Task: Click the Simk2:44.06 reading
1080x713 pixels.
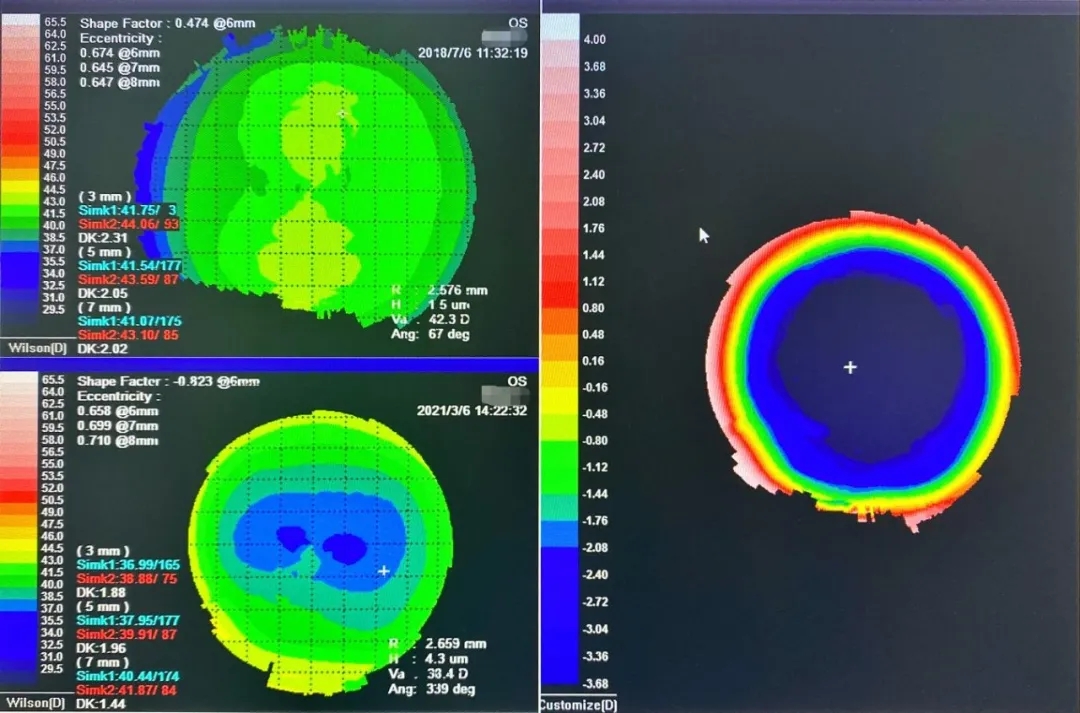Action: (129, 224)
